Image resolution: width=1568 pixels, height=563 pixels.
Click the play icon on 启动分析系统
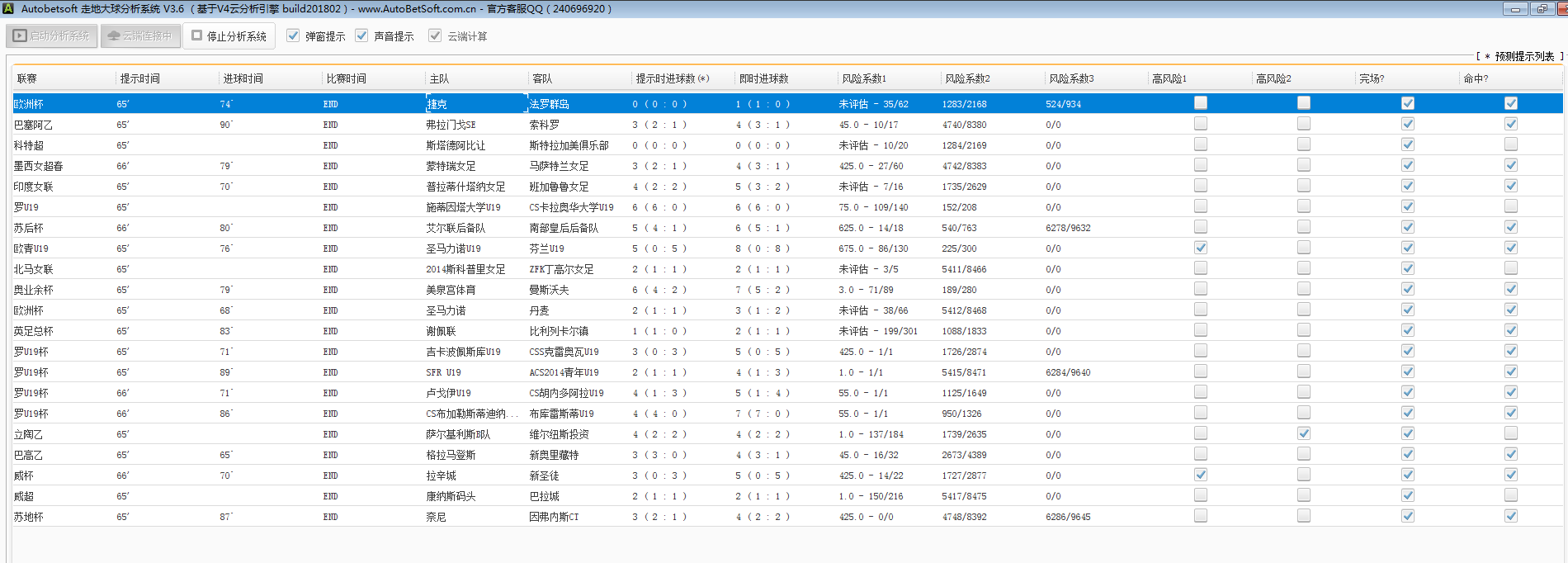point(20,35)
